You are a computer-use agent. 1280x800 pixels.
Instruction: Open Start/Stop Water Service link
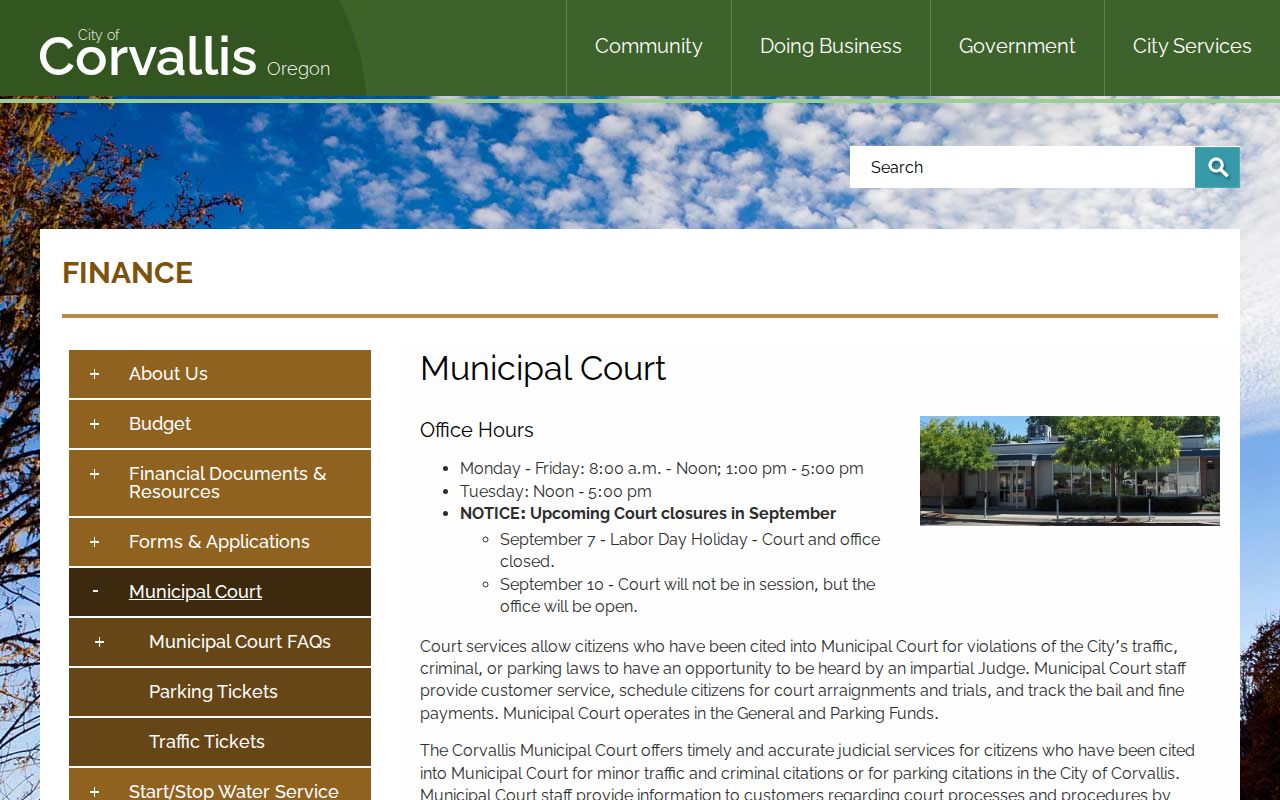[x=234, y=791]
